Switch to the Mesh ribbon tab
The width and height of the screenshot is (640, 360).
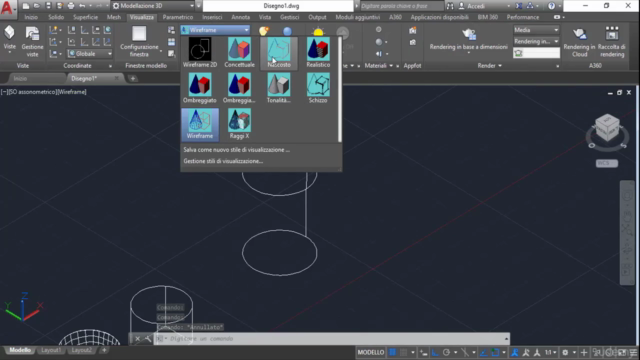(x=114, y=17)
